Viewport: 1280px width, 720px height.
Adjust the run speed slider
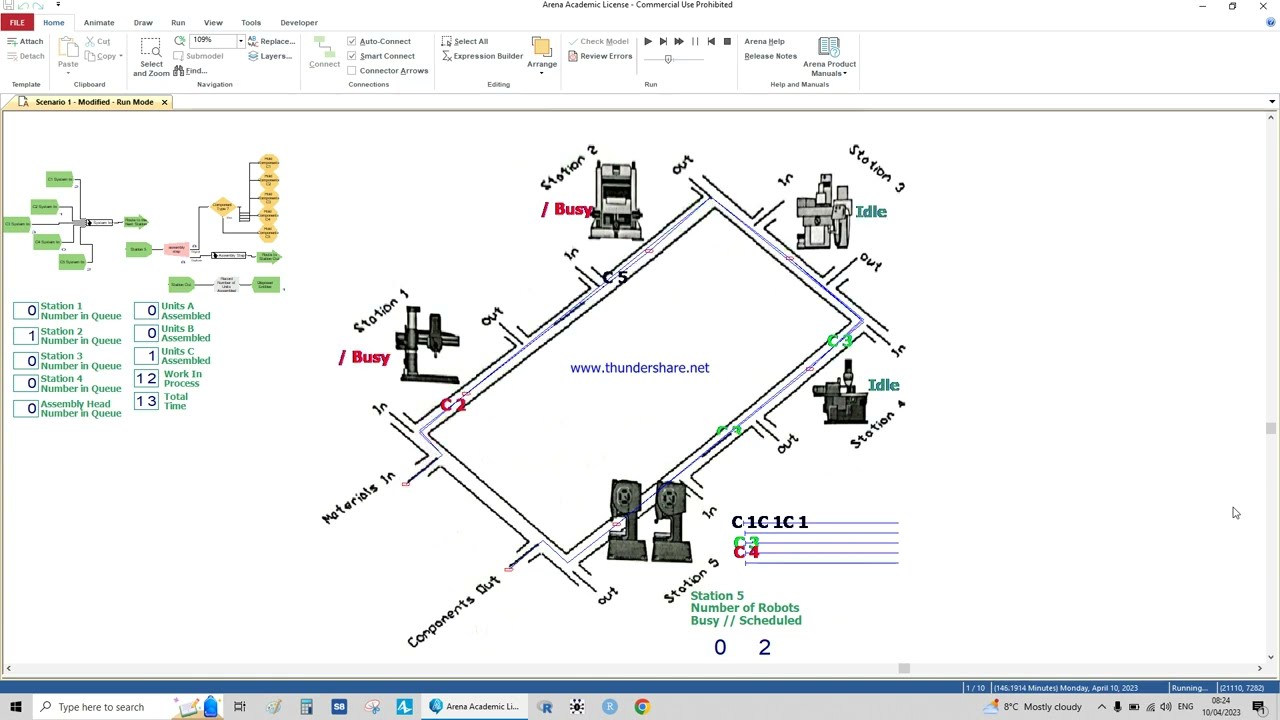pos(668,59)
